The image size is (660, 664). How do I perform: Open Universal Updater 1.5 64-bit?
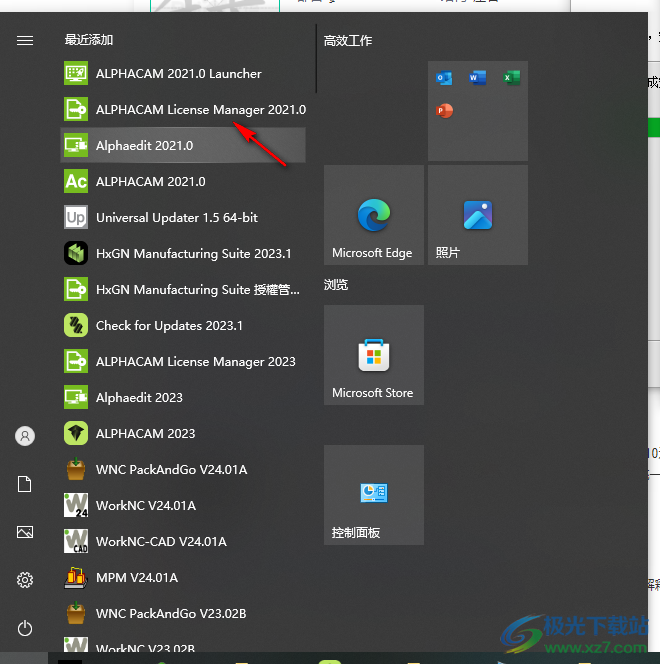point(176,218)
